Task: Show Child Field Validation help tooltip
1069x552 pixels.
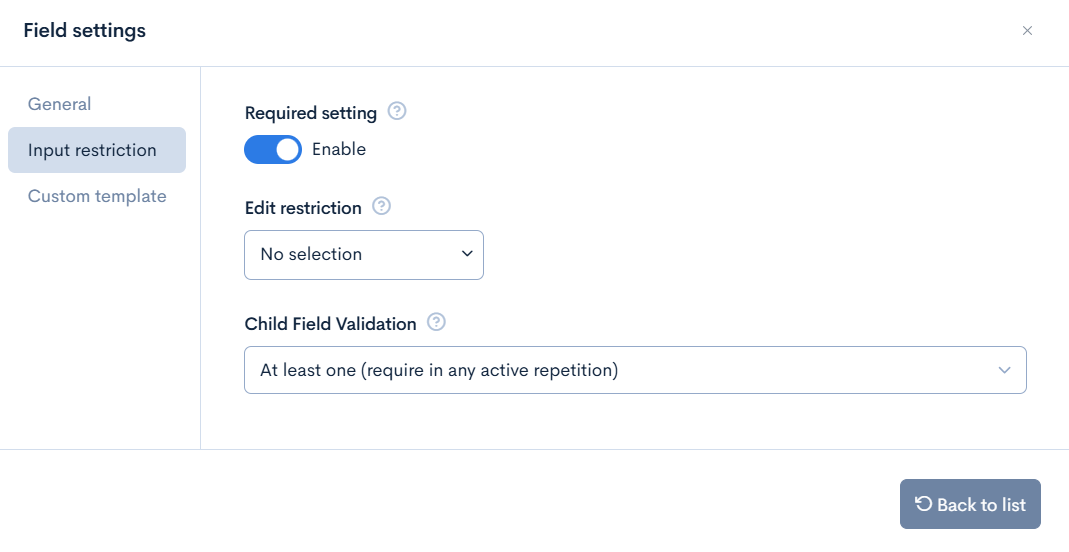Action: pos(436,322)
